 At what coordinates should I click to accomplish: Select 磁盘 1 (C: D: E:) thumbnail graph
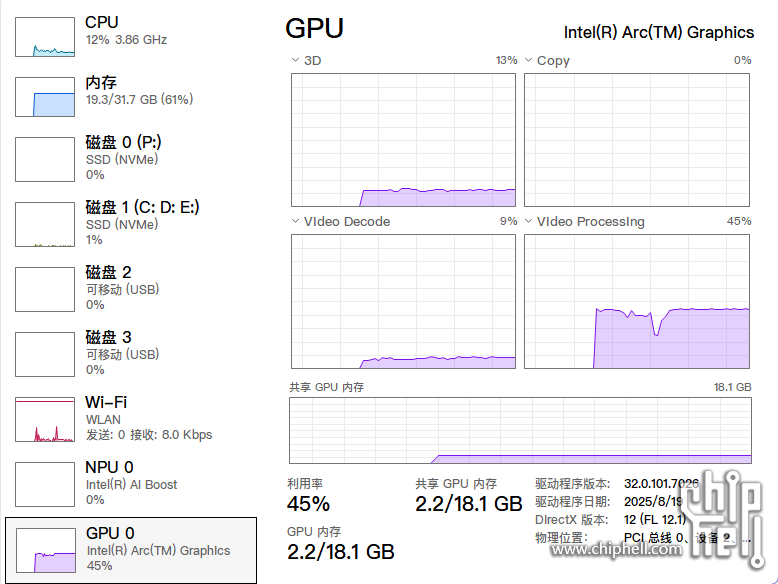point(45,224)
